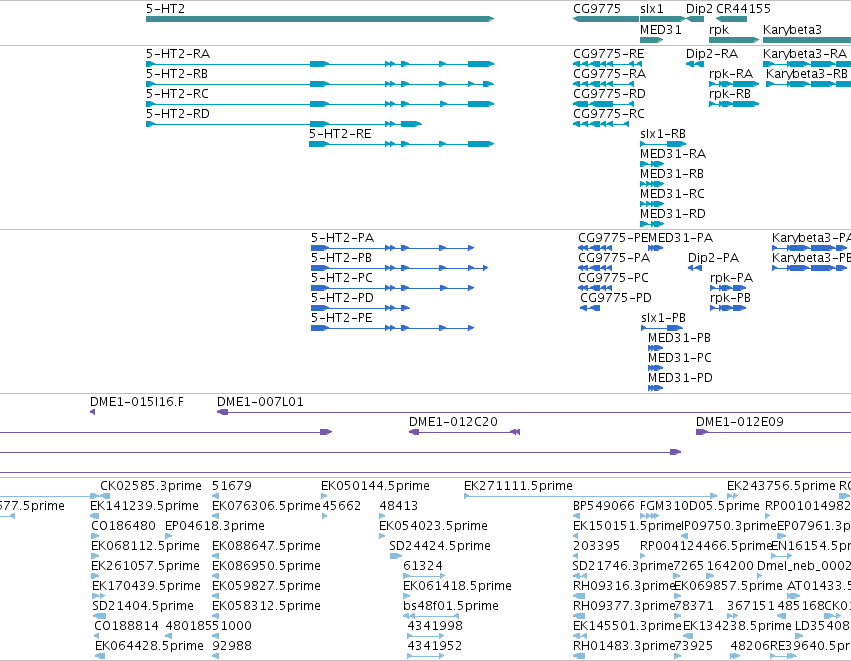Click the CG9775 gene label
This screenshot has width=851, height=661.
pyautogui.click(x=597, y=9)
